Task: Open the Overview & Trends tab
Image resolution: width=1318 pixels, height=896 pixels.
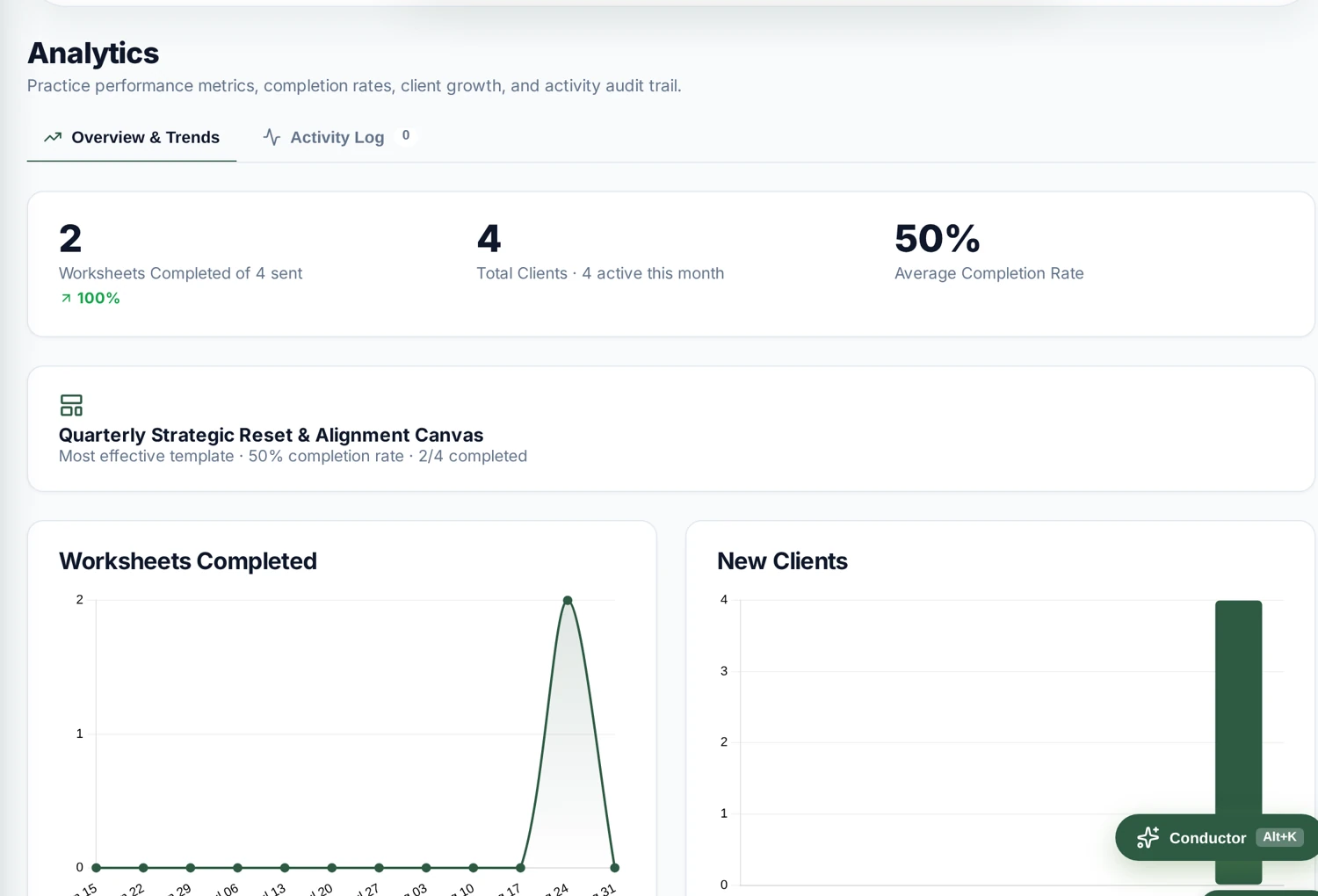Action: click(x=132, y=137)
